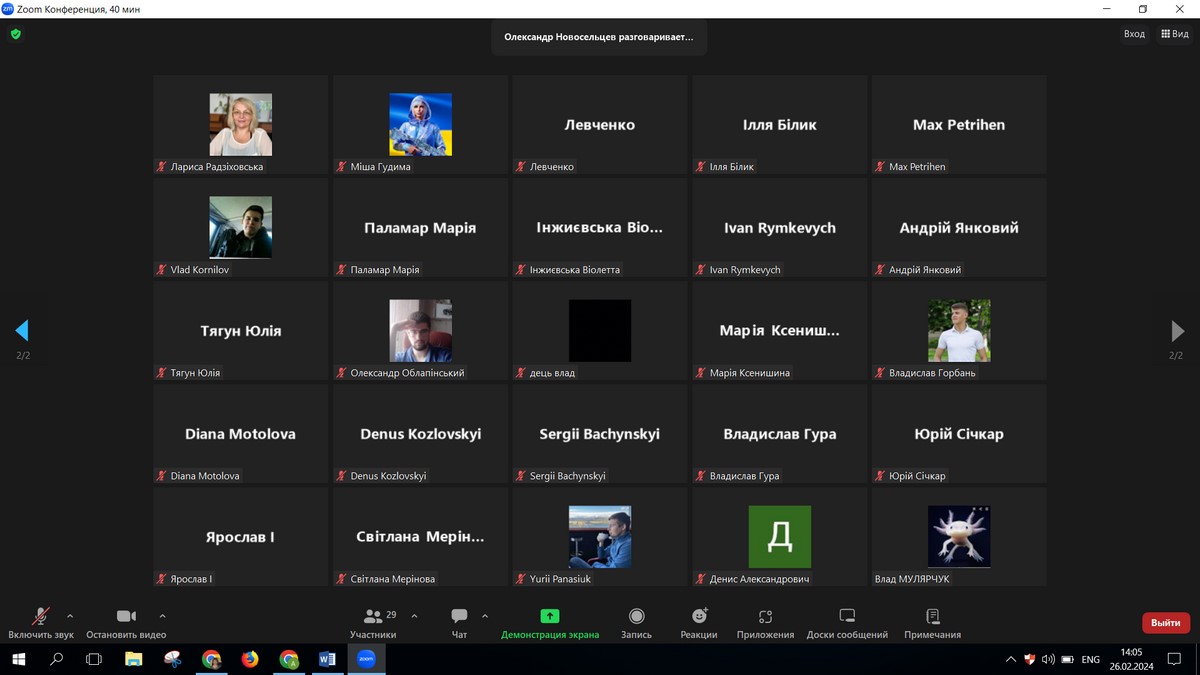
Task: Open the Chat panel
Action: [x=459, y=617]
